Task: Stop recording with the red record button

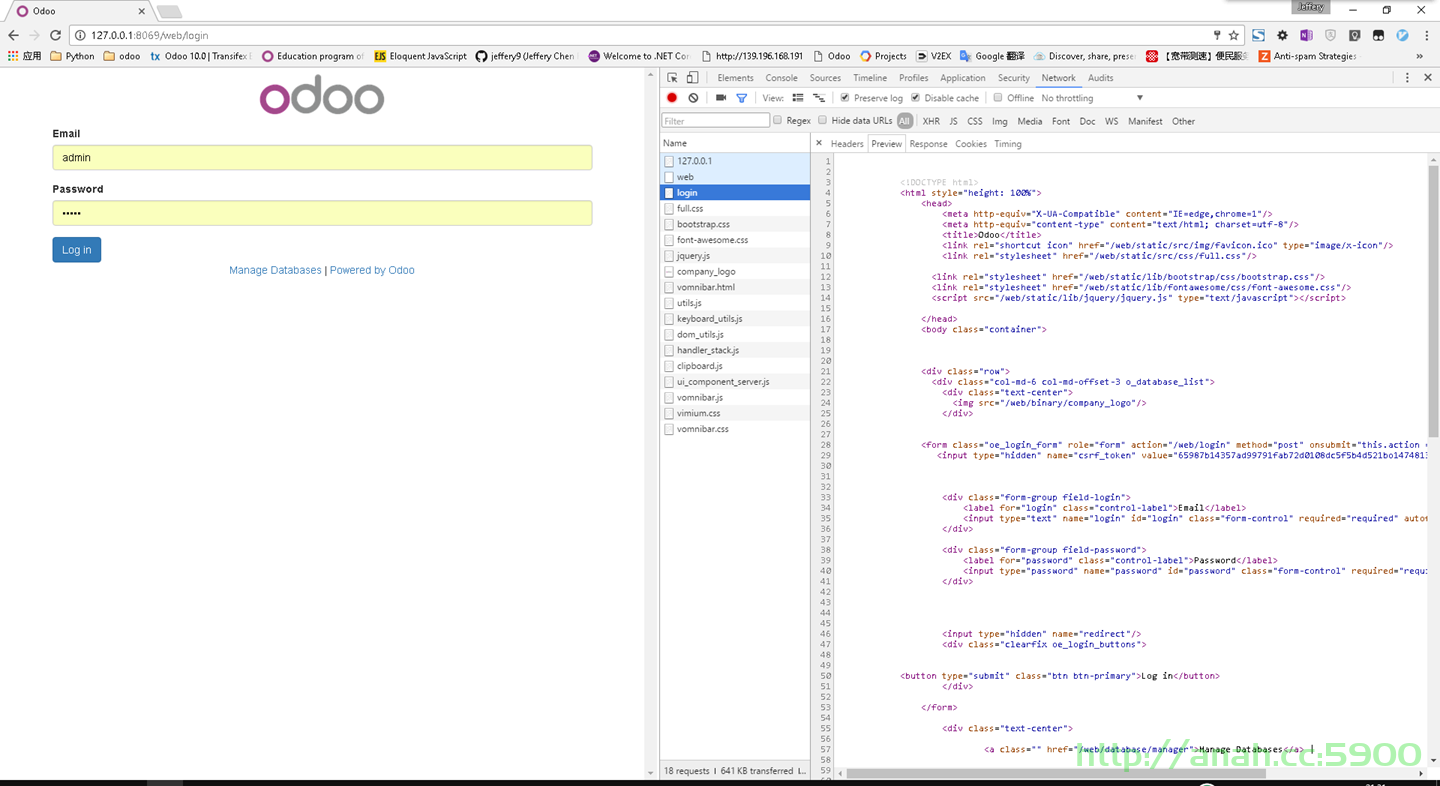Action: click(672, 98)
